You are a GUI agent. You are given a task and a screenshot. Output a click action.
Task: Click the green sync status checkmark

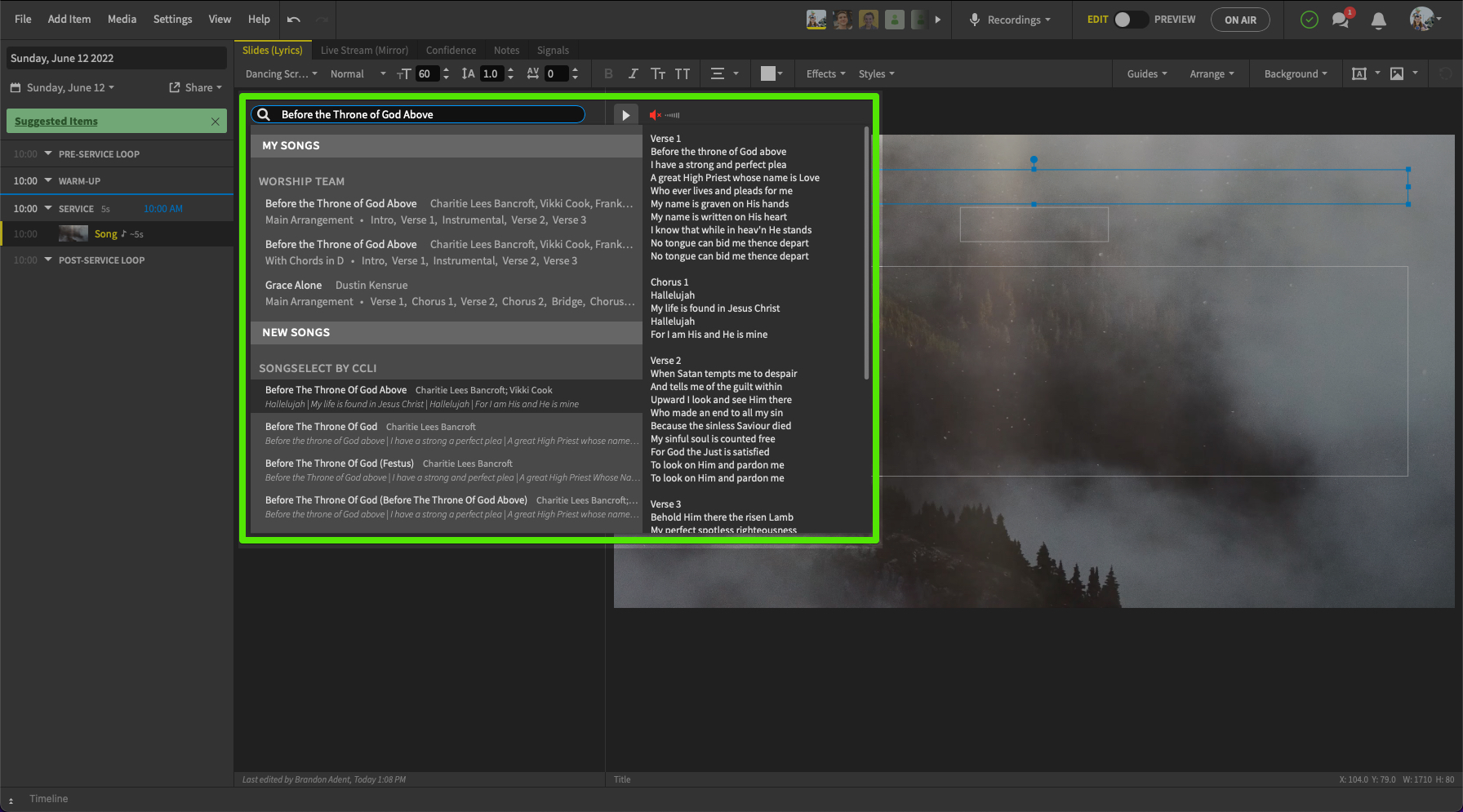[1309, 20]
